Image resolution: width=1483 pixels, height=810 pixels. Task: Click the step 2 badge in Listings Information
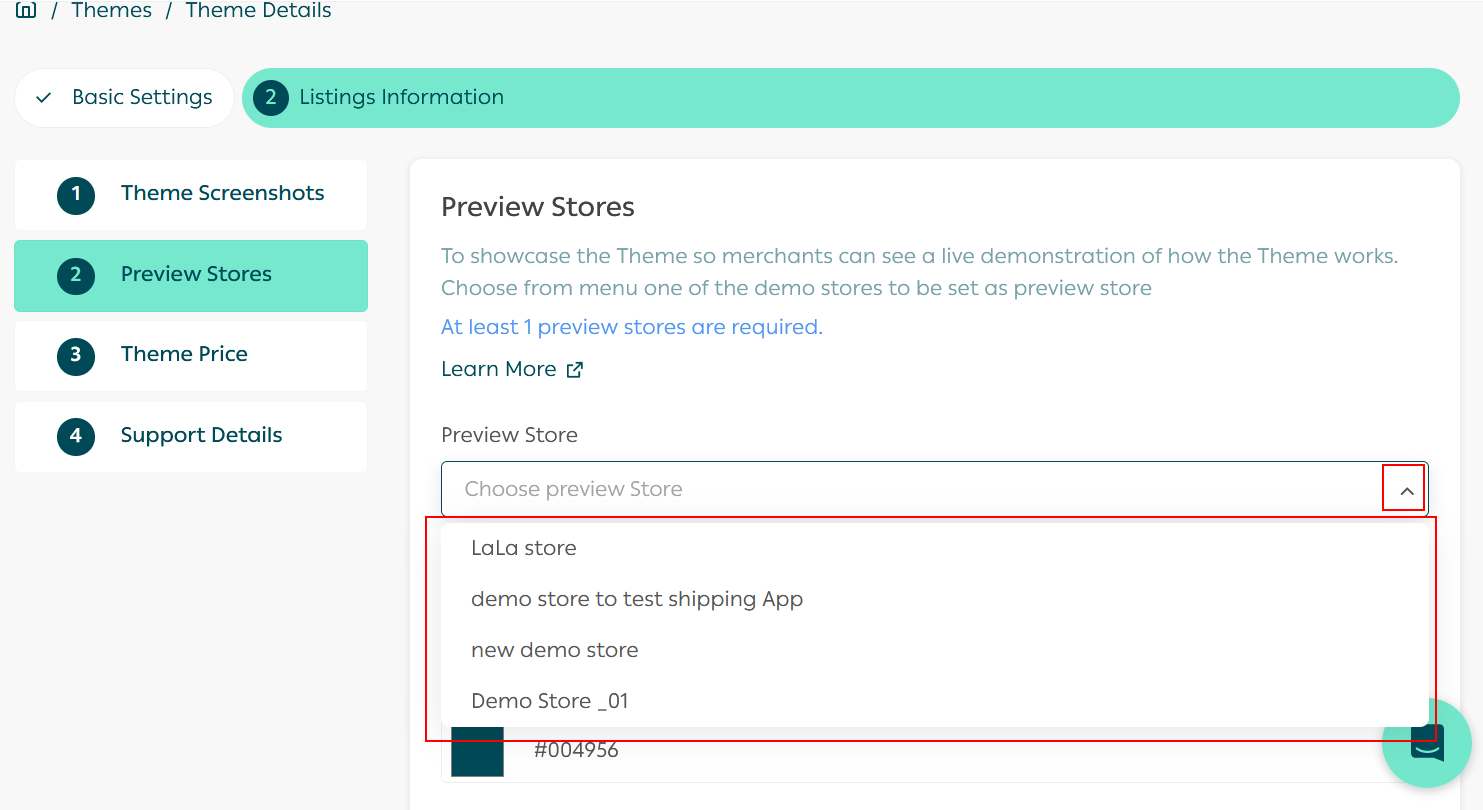point(270,98)
